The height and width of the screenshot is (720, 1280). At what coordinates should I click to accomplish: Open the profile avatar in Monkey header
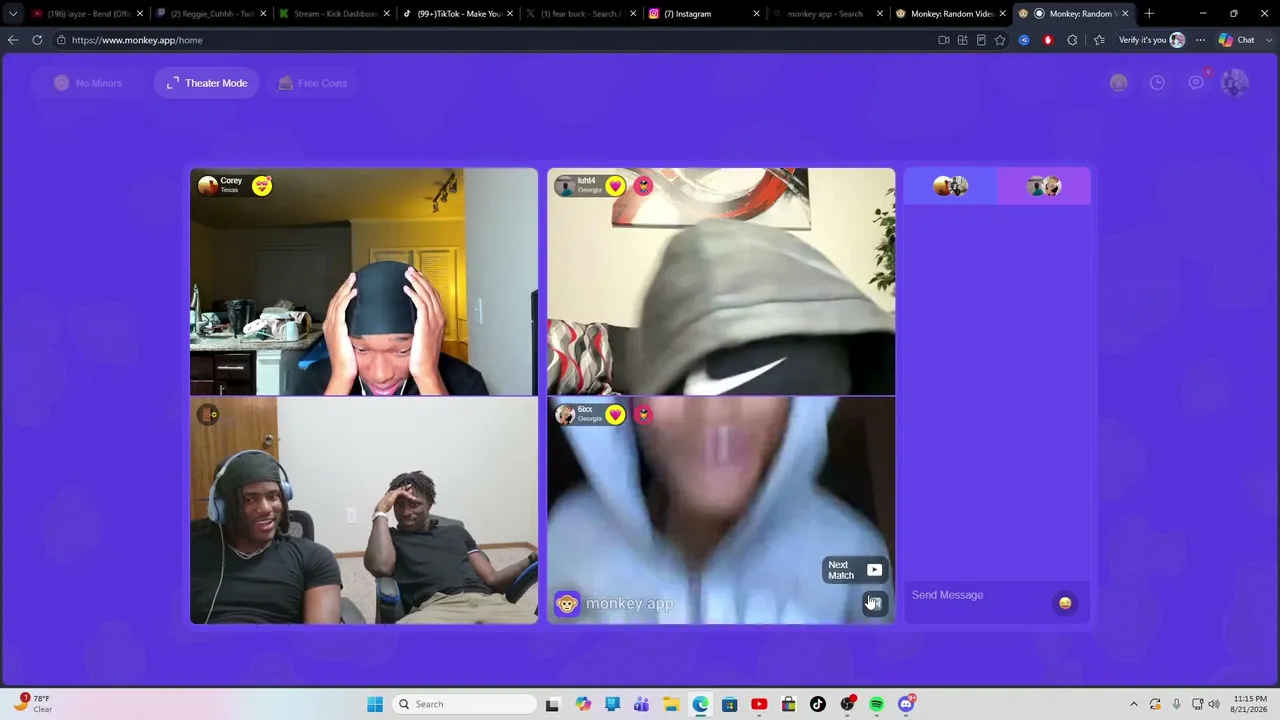tap(1235, 83)
